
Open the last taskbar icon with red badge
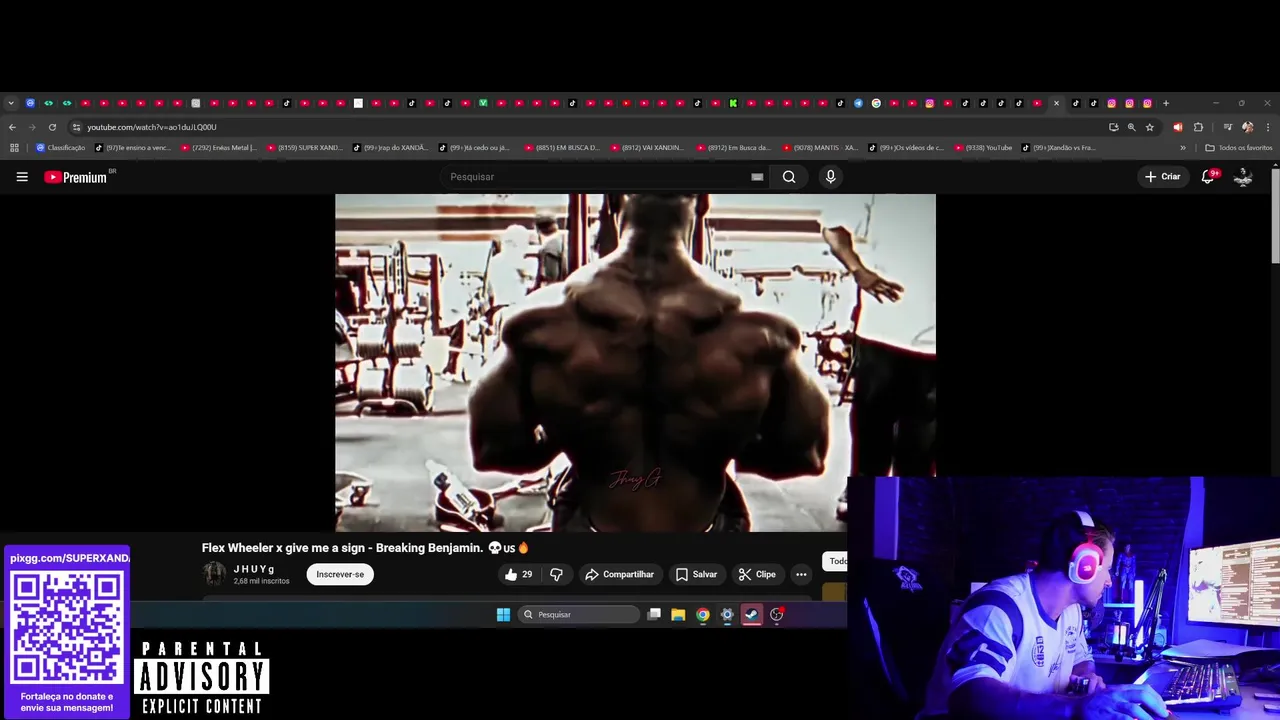[x=777, y=615]
